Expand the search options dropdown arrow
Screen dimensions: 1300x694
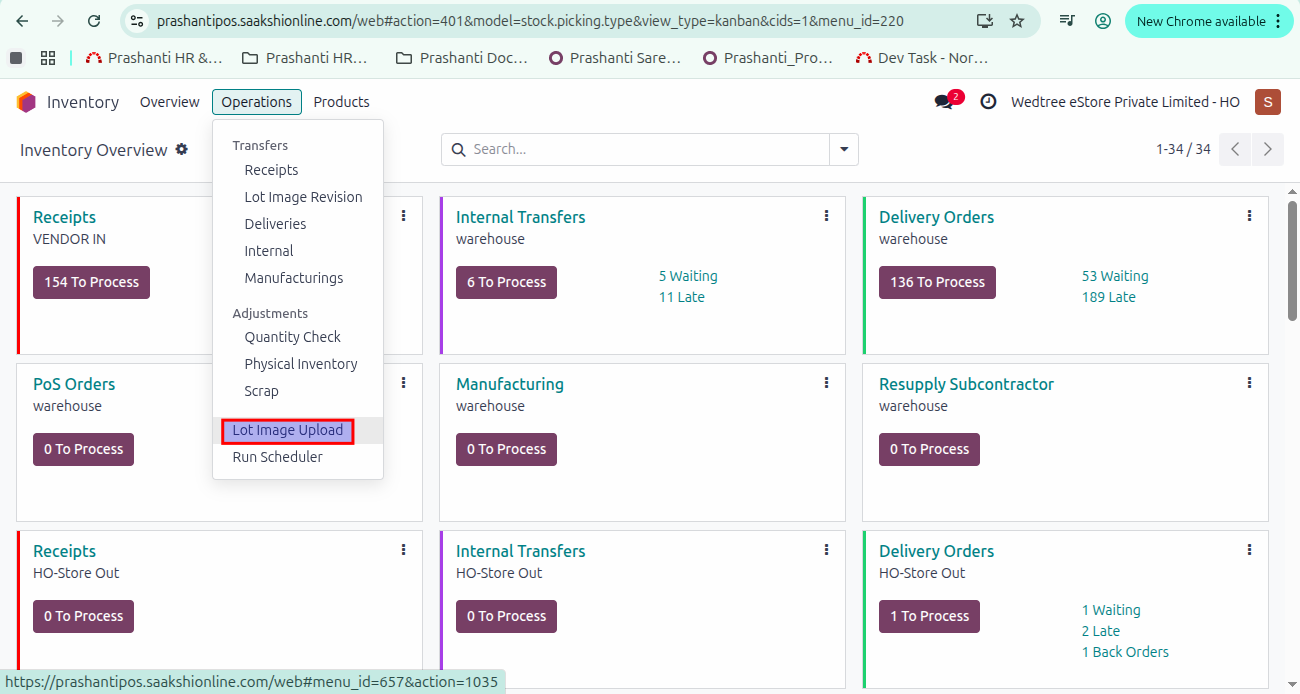click(x=844, y=149)
